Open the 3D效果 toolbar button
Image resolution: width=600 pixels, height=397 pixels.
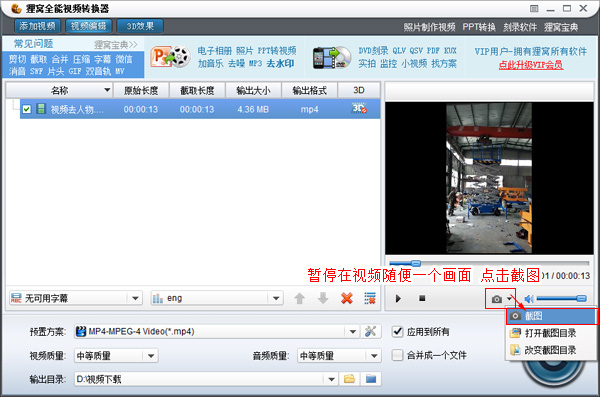pos(140,26)
